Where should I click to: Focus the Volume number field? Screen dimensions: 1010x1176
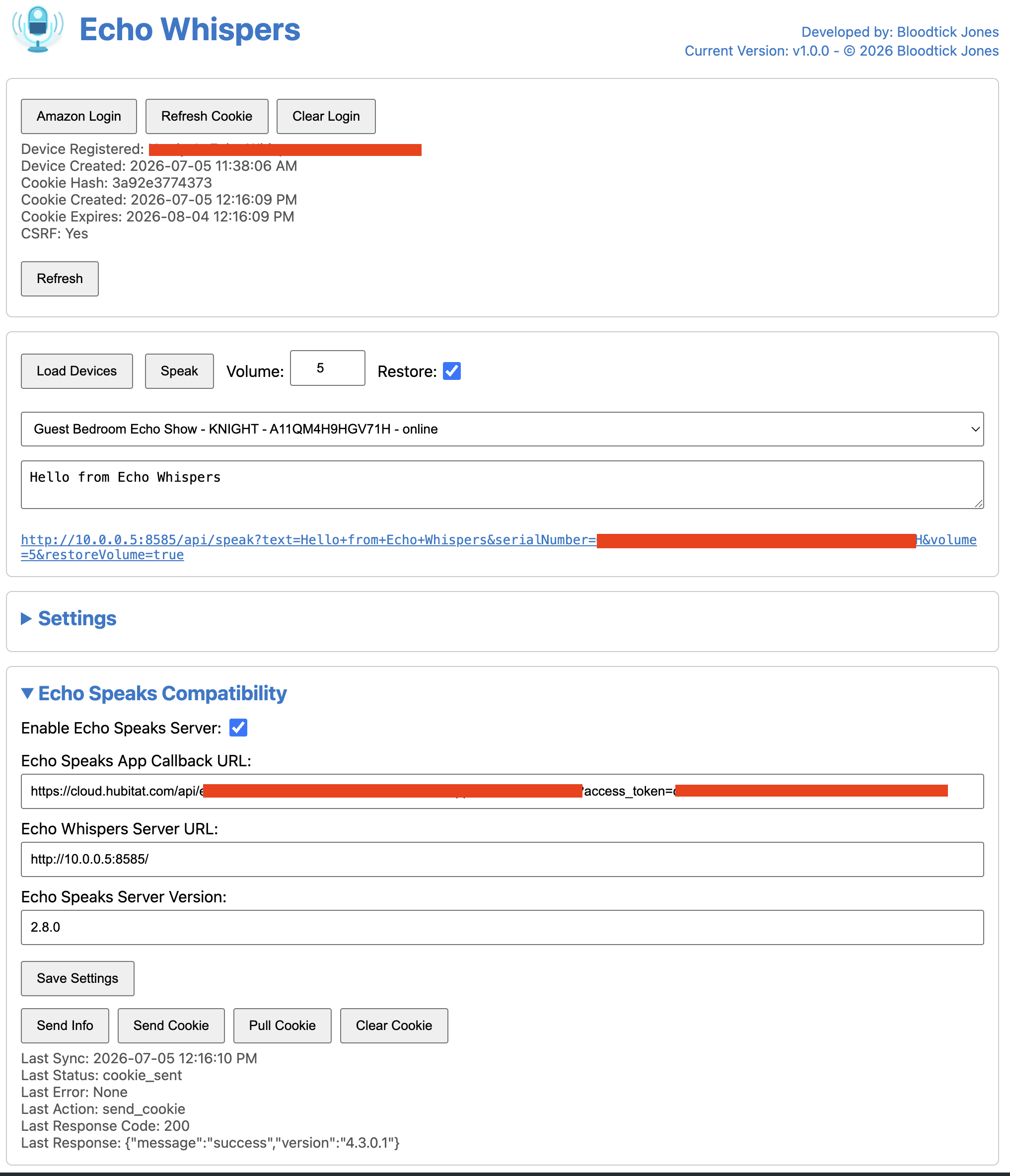pos(327,368)
